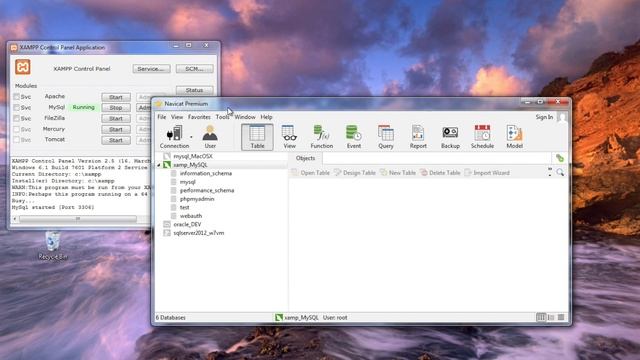
Task: Click the mysql_MacOSX connection icon
Action: tap(167, 156)
